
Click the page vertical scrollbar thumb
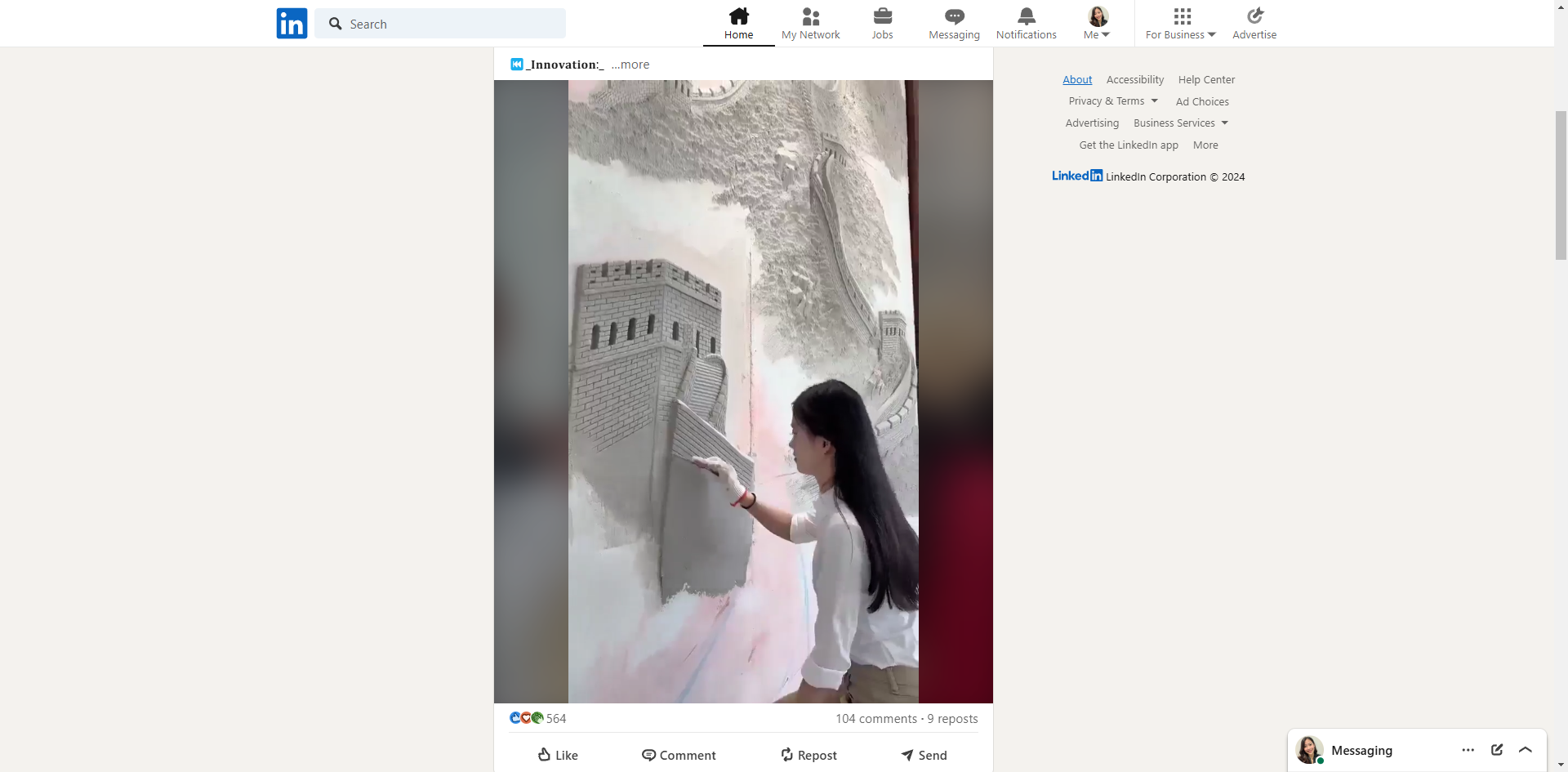1561,185
